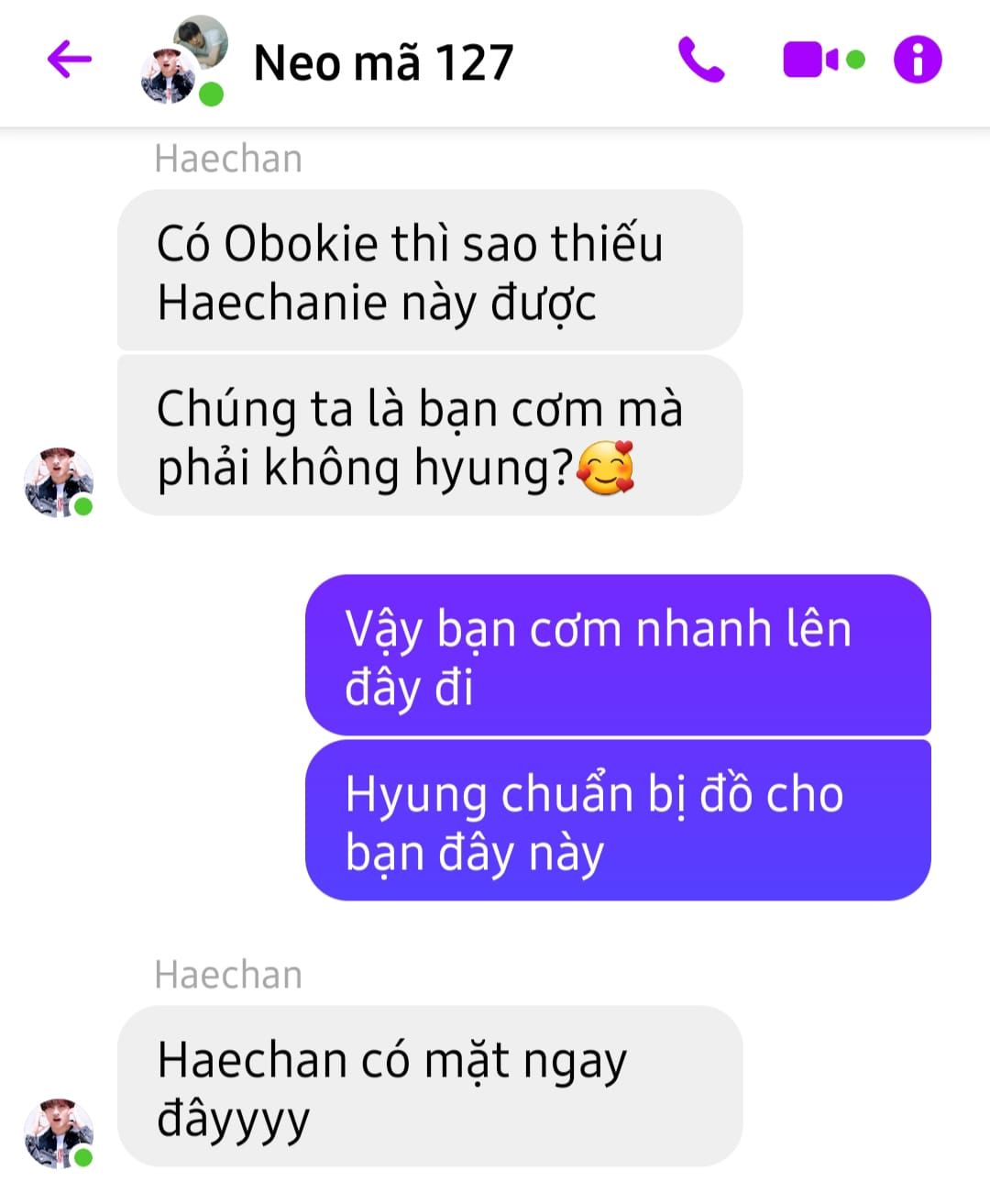Open conversation info
990x1204 pixels.
(918, 61)
